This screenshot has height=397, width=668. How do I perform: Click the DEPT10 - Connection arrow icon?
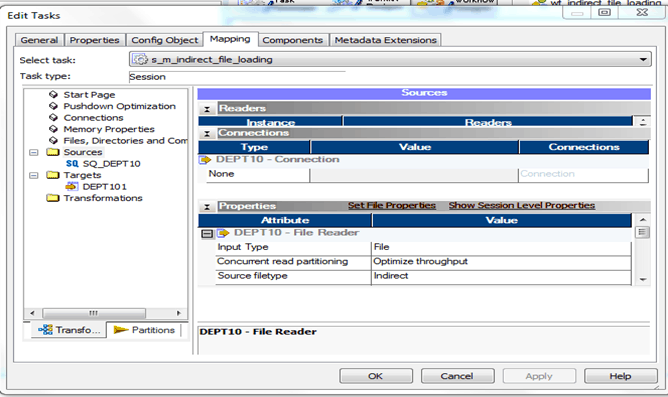[205, 160]
